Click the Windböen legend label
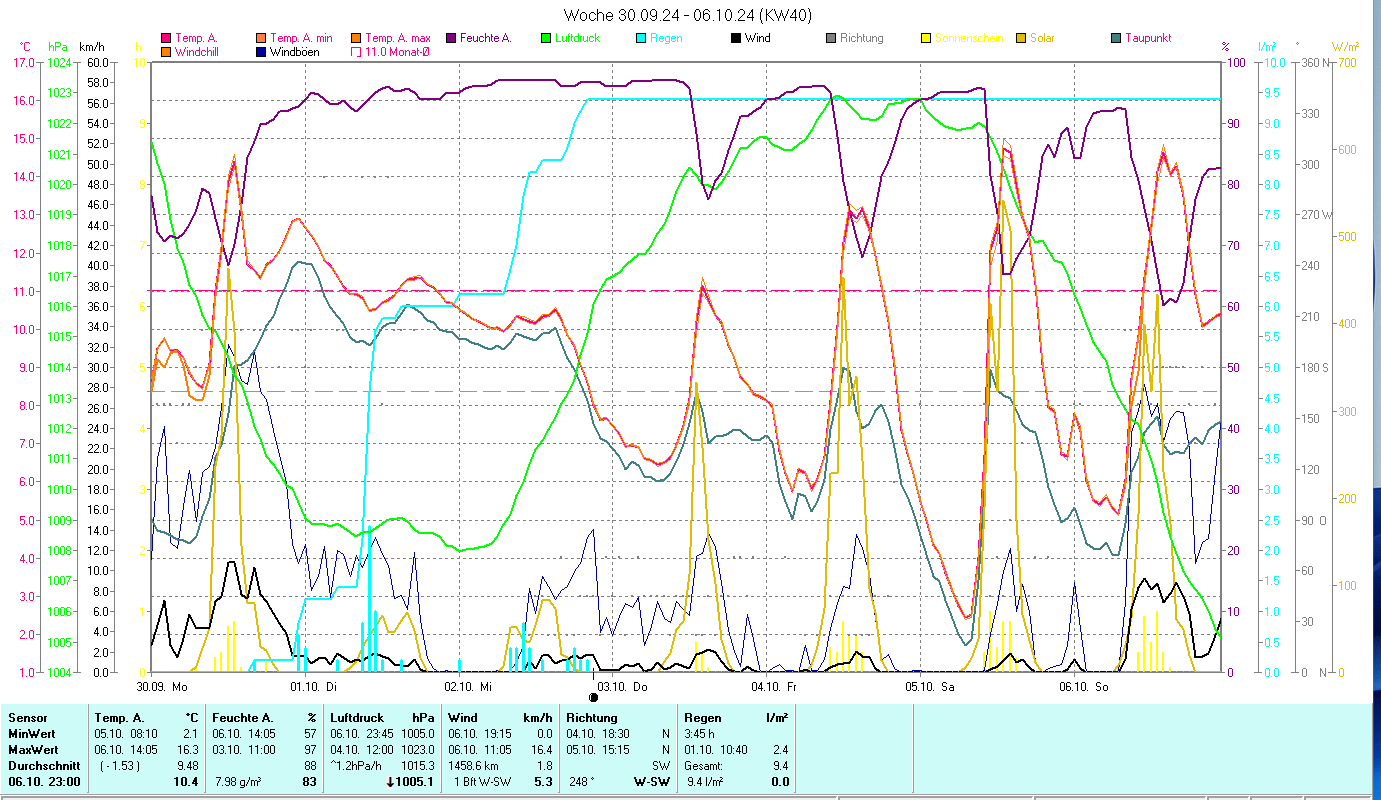Screen dimensions: 1381x800 click(295, 51)
